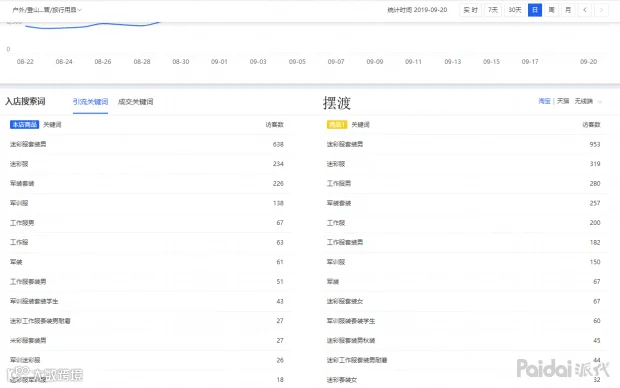Click the chevron next to 无线端
This screenshot has width=620, height=388.
click(600, 102)
